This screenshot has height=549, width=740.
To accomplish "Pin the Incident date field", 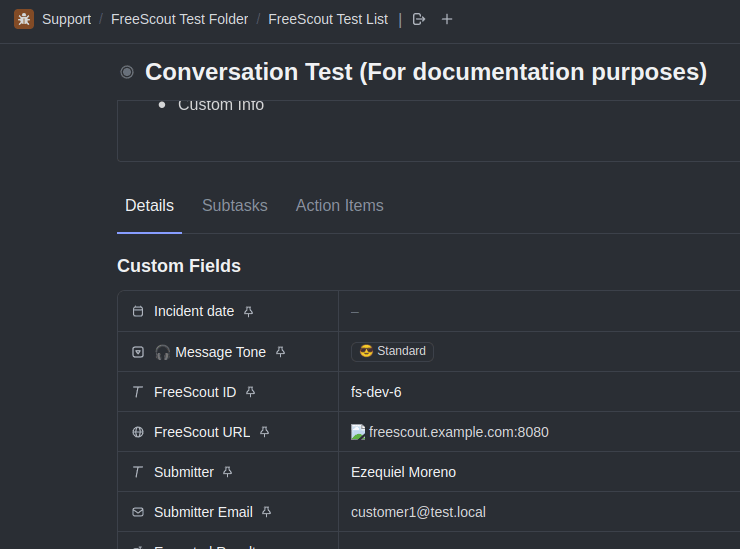I will (x=249, y=311).
